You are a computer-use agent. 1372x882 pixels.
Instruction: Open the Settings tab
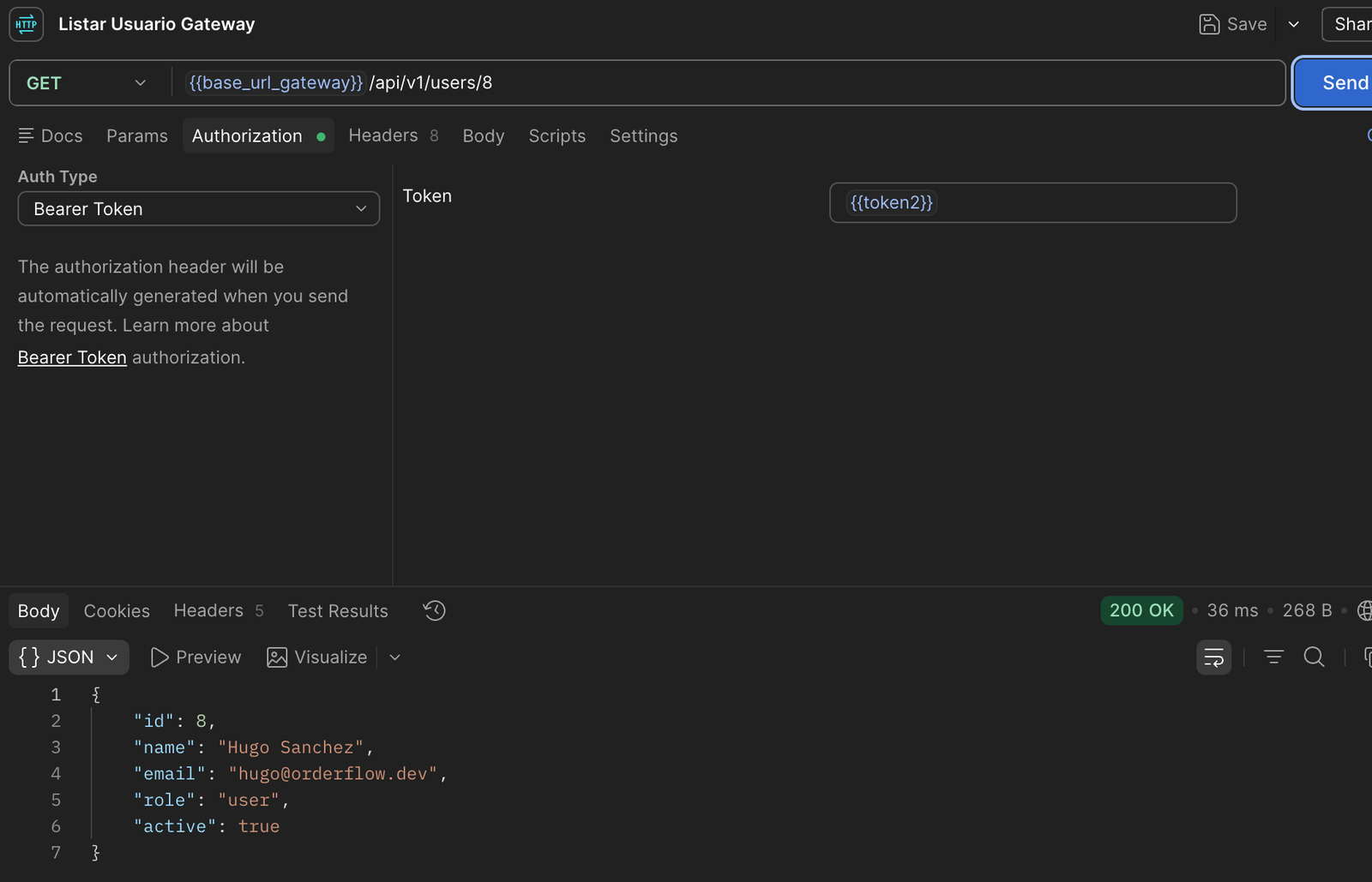point(644,136)
